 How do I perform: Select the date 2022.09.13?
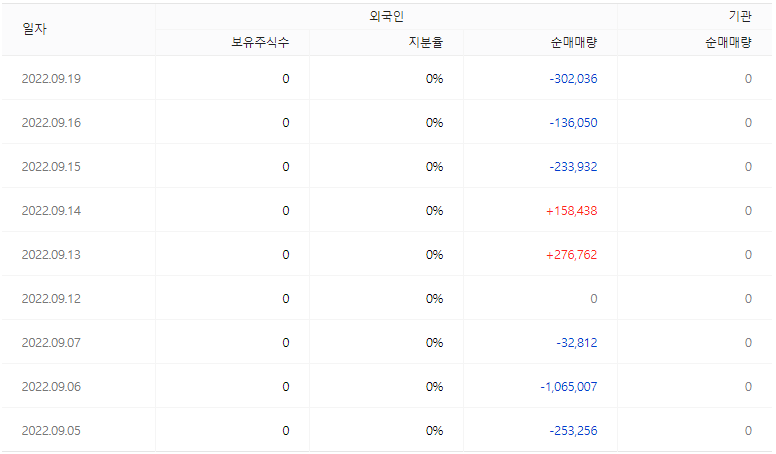pyautogui.click(x=51, y=255)
